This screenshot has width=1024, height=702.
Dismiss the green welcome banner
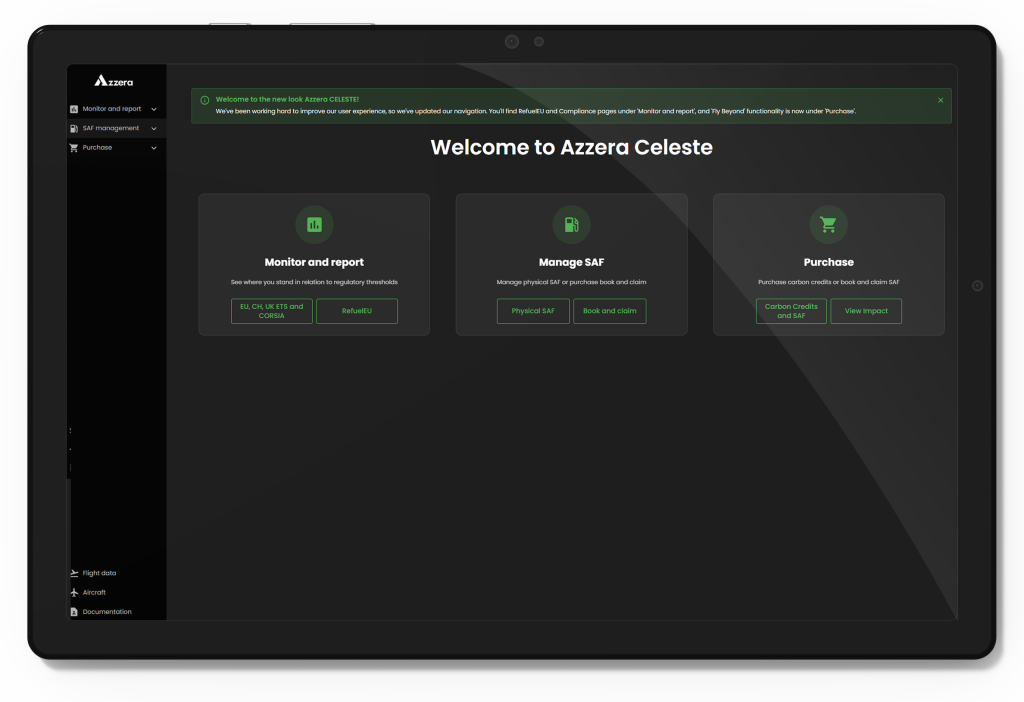pos(940,100)
